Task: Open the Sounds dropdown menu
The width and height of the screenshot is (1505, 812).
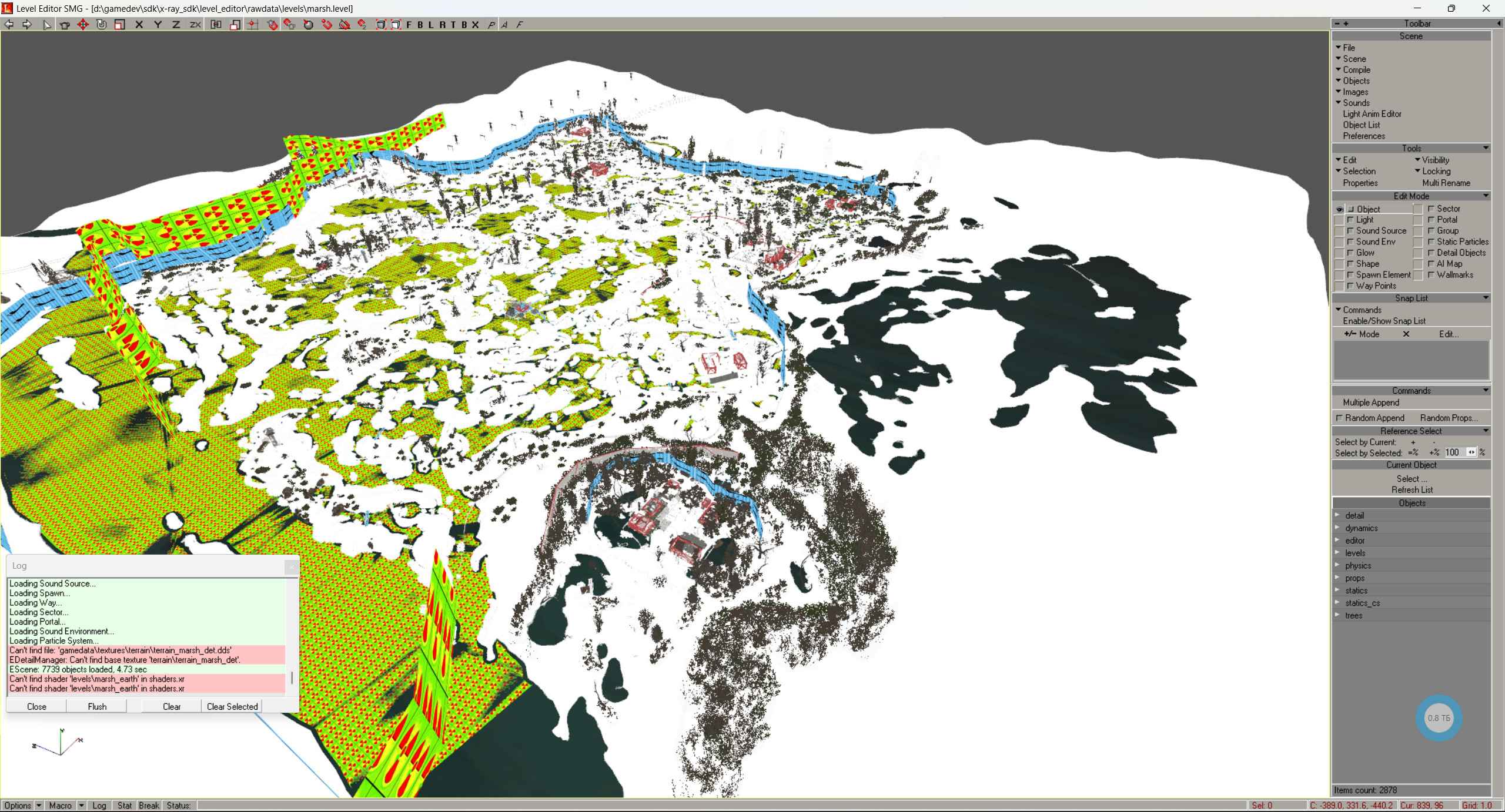Action: click(1352, 103)
